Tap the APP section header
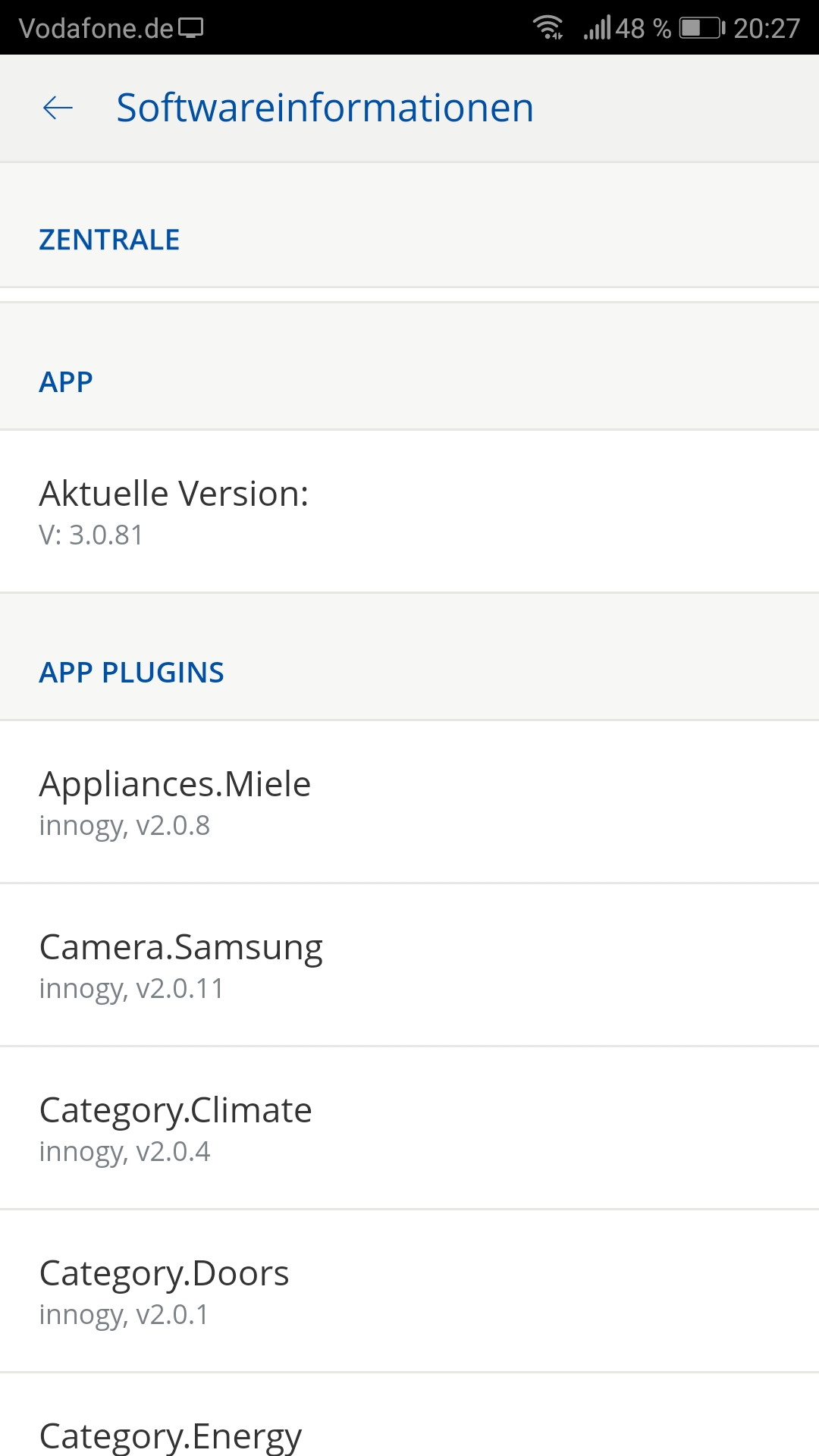 pos(66,381)
